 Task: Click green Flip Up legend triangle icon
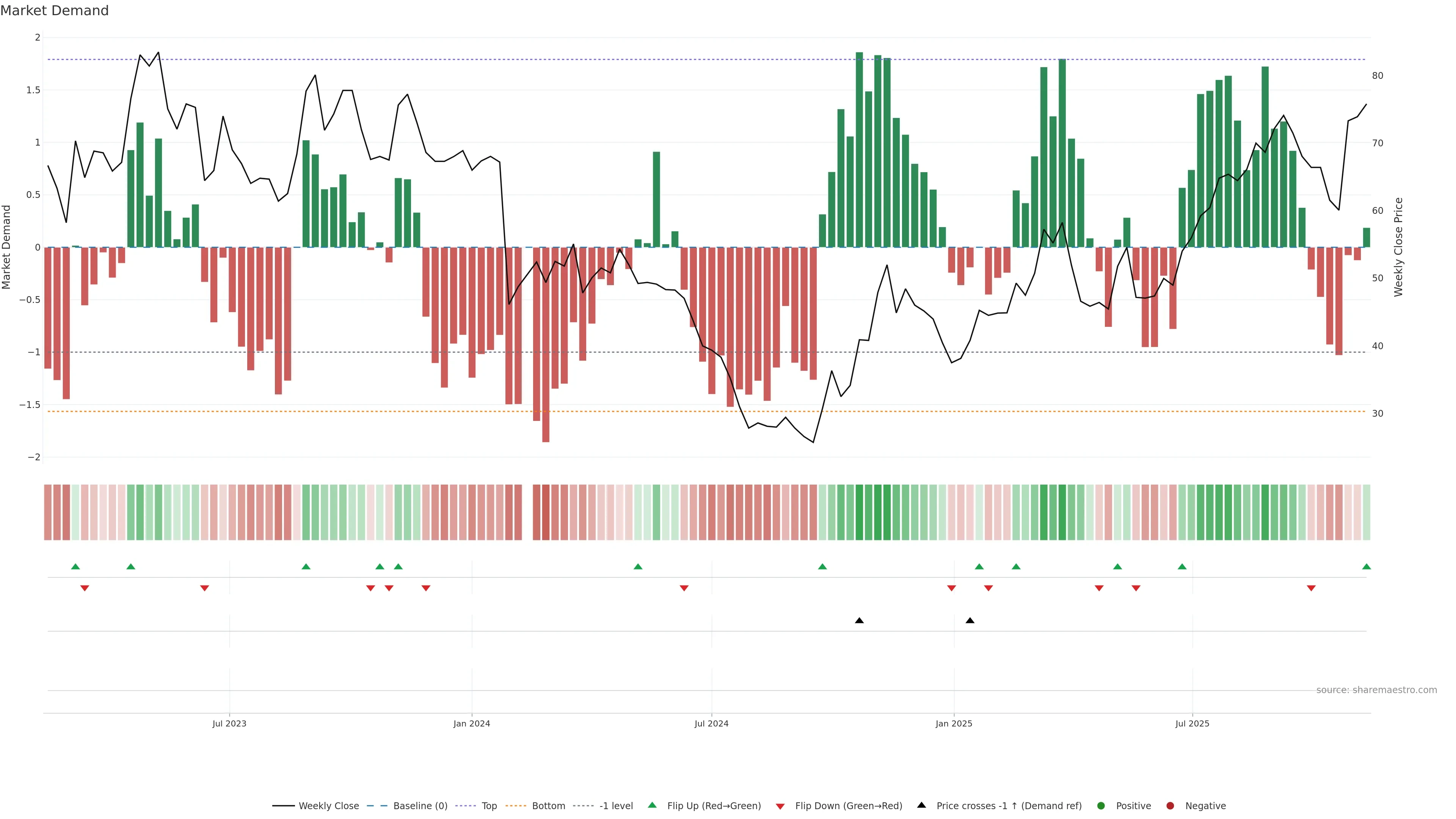[652, 805]
